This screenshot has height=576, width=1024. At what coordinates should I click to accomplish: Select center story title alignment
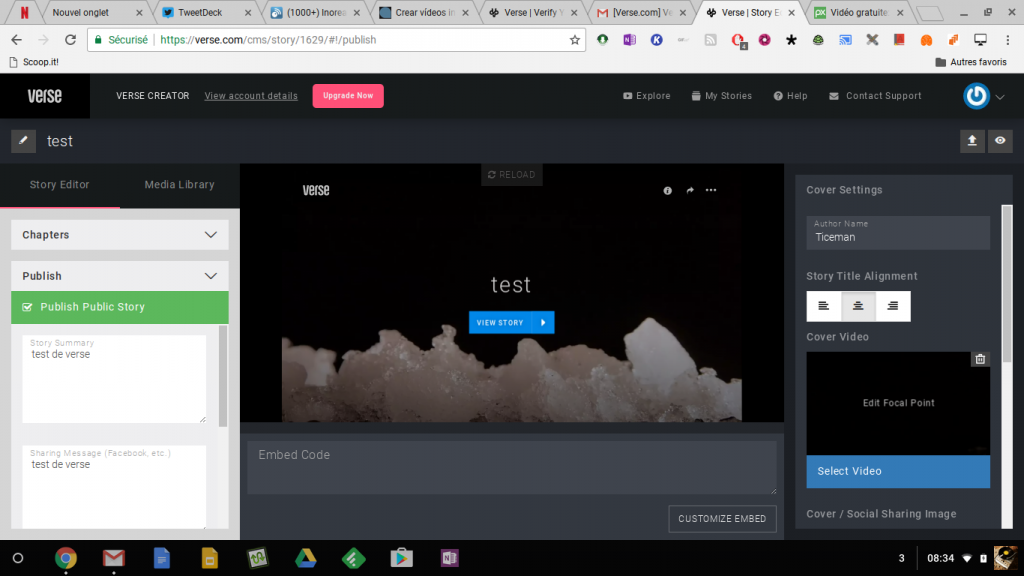tap(858, 306)
